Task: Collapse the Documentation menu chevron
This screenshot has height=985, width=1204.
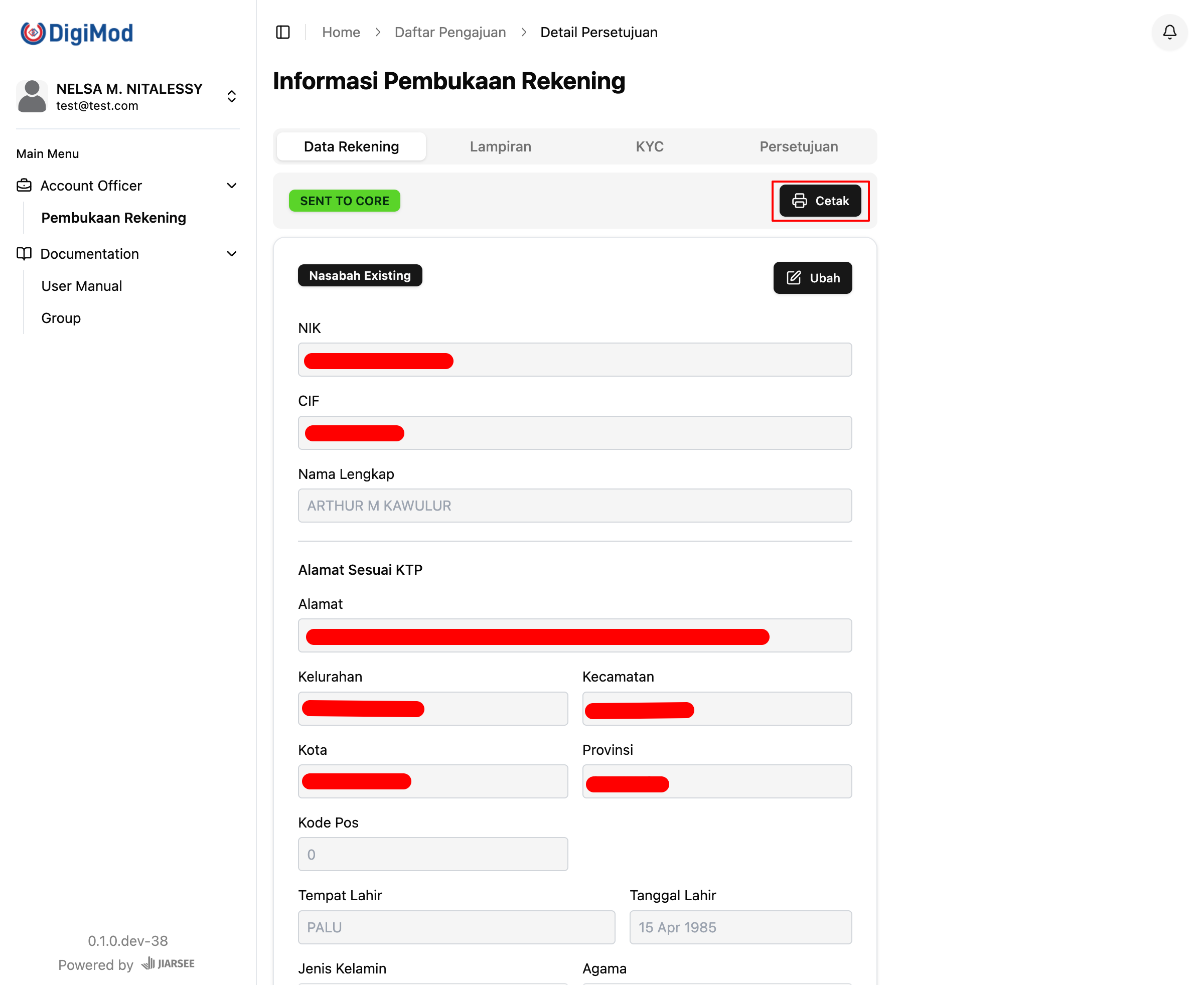Action: point(232,254)
